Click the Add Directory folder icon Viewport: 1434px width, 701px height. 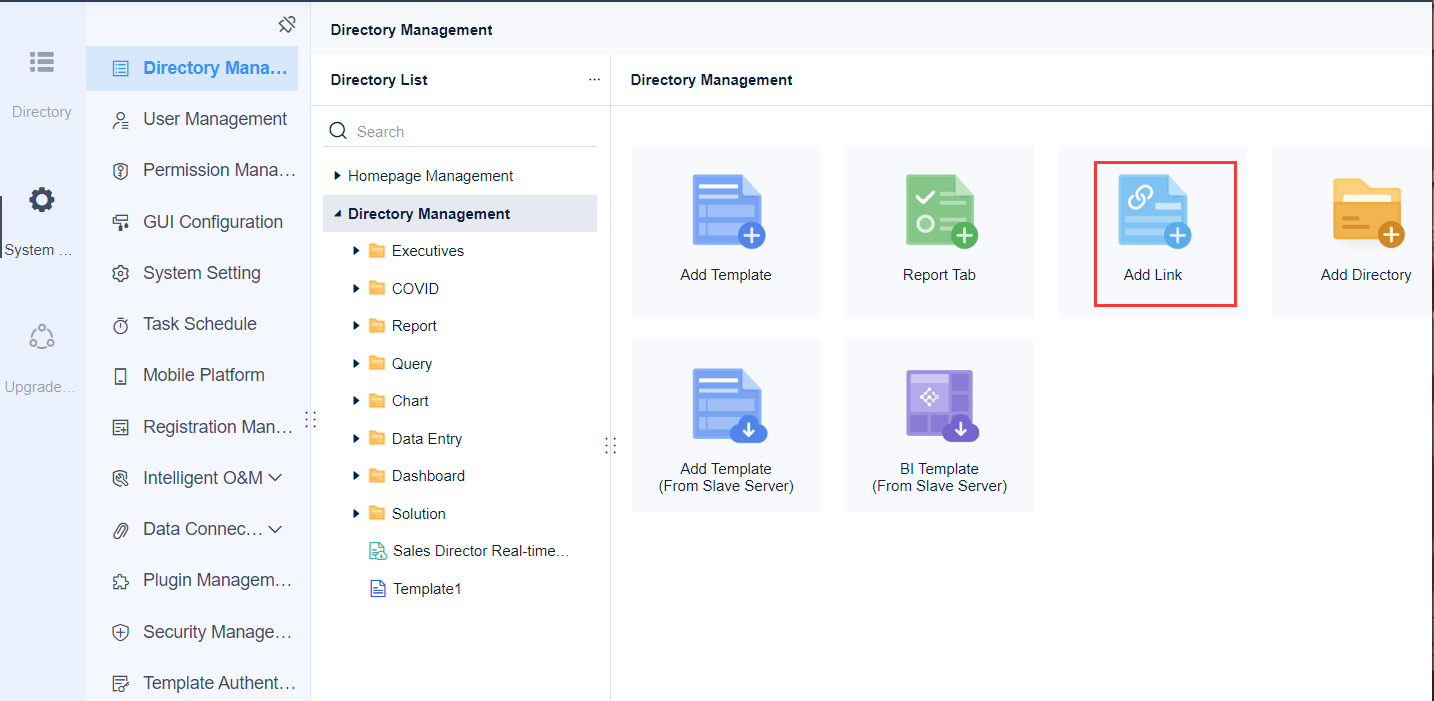[1365, 210]
